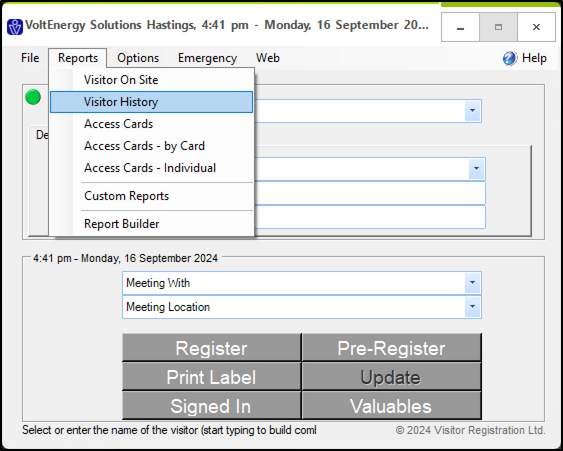Select Visitor History from Reports menu

[152, 102]
